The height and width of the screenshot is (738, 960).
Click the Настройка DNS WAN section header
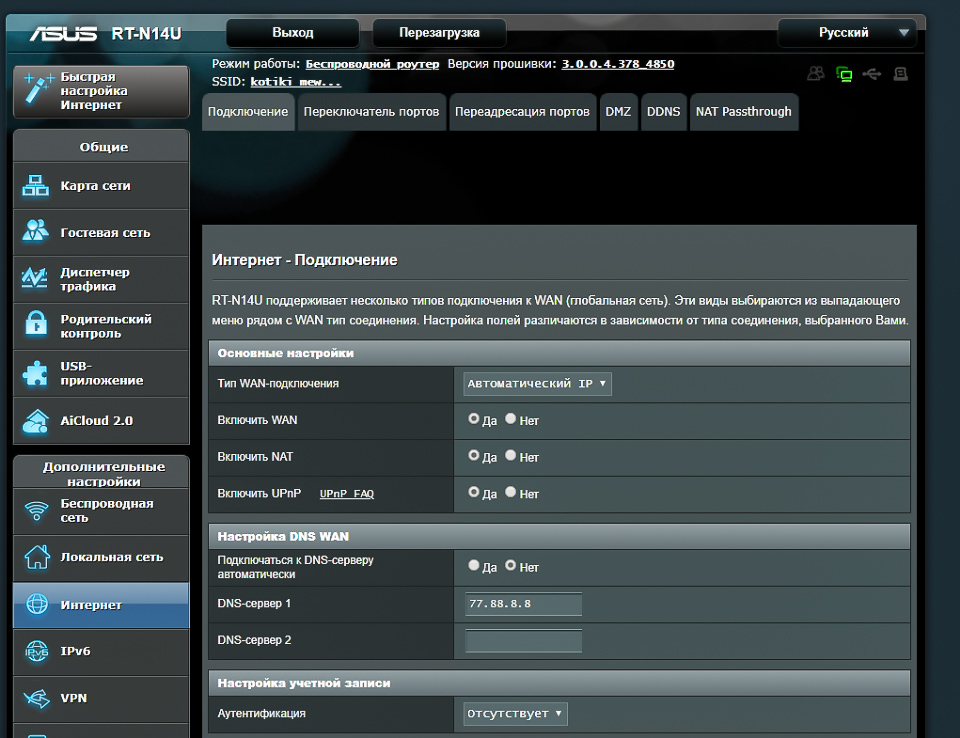pos(559,537)
